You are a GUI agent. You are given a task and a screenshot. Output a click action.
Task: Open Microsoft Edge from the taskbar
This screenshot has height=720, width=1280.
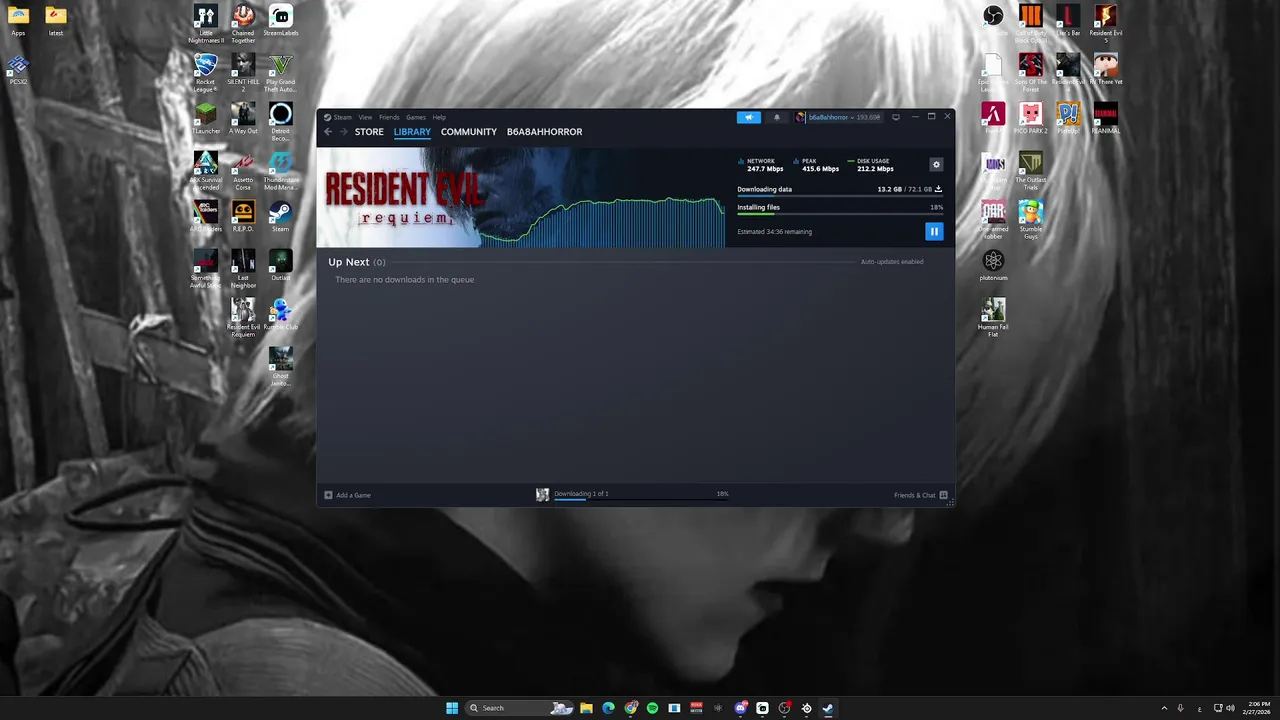(x=608, y=708)
